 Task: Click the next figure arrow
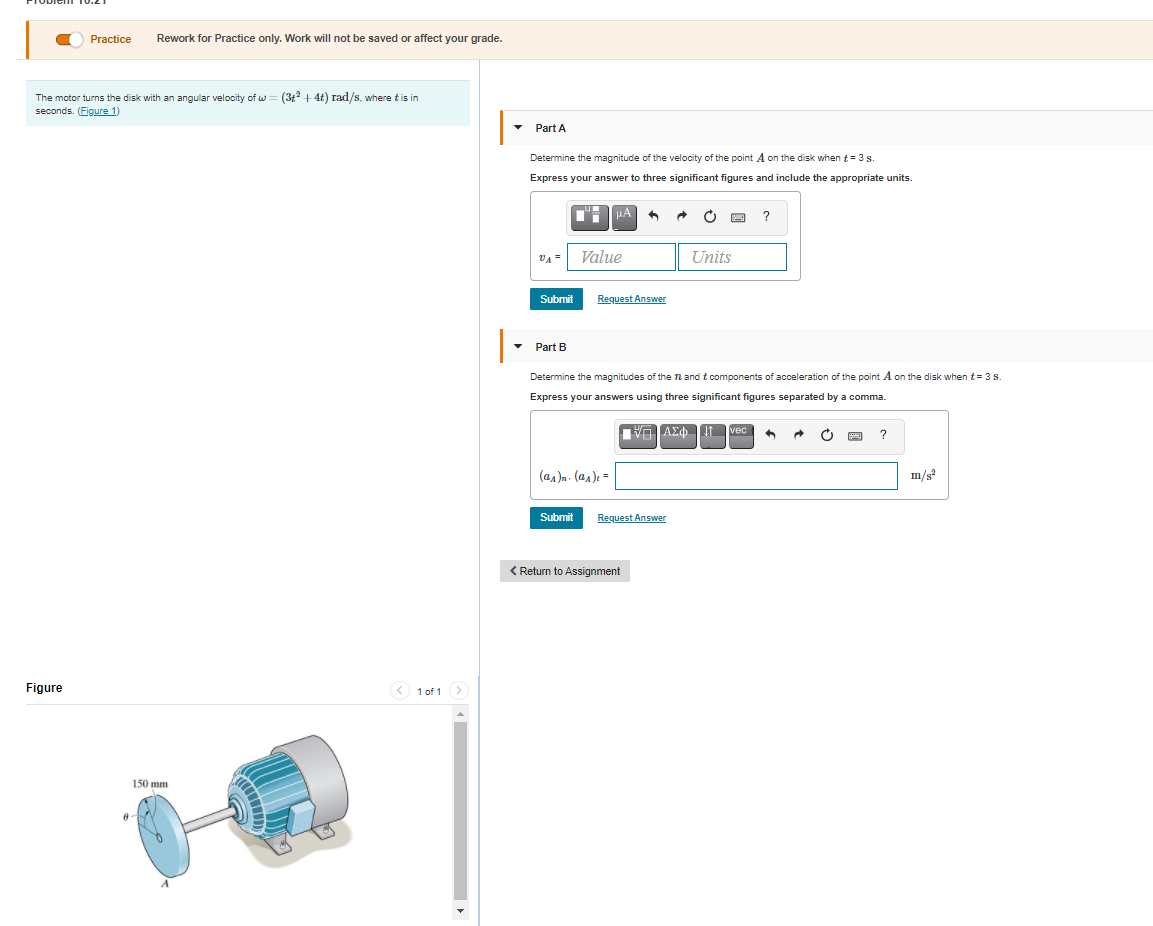point(458,690)
